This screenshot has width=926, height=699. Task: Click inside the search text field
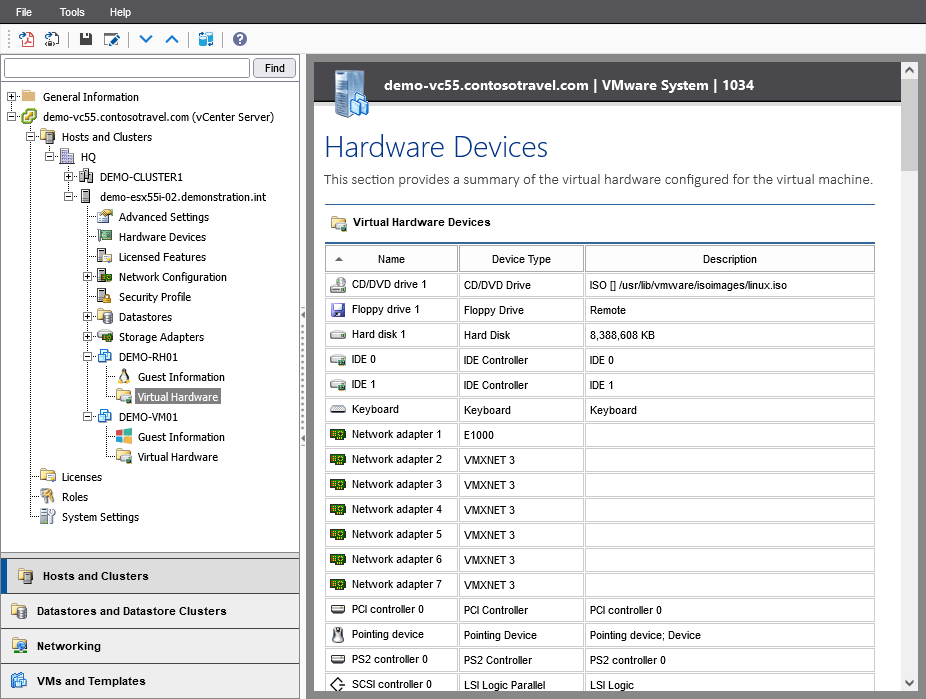coord(127,68)
